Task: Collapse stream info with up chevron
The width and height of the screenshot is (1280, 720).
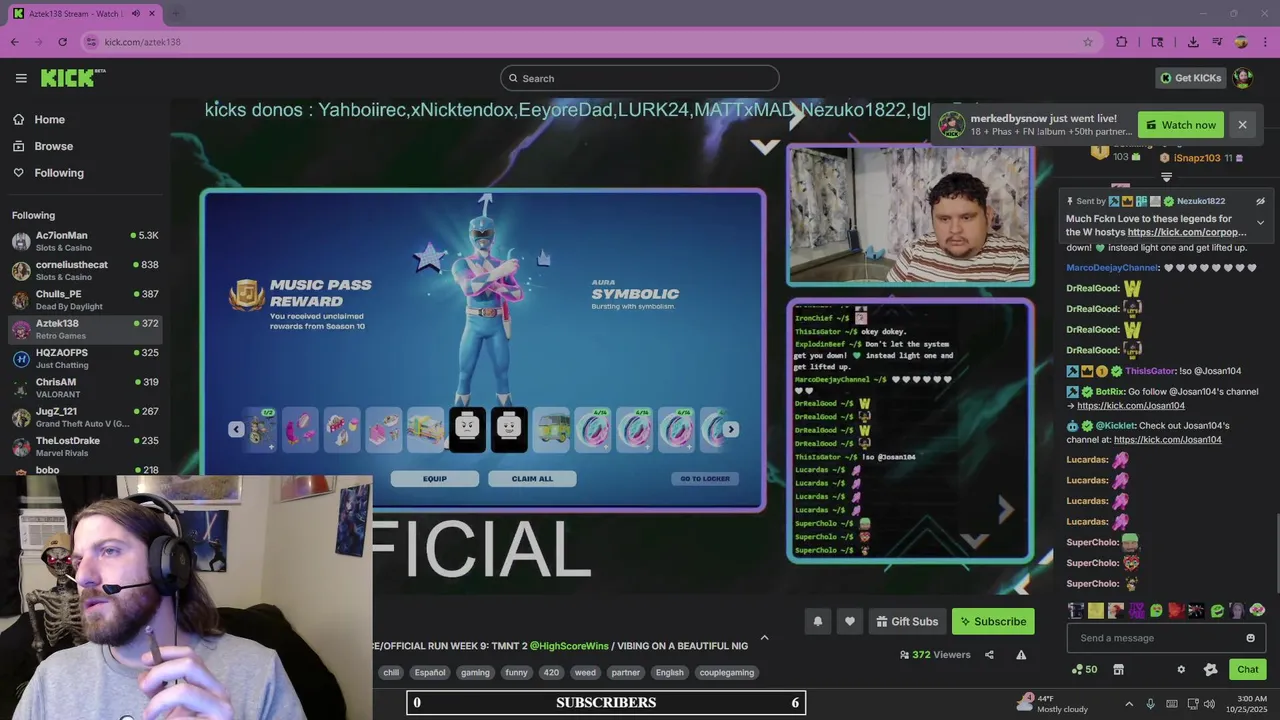Action: tap(764, 638)
